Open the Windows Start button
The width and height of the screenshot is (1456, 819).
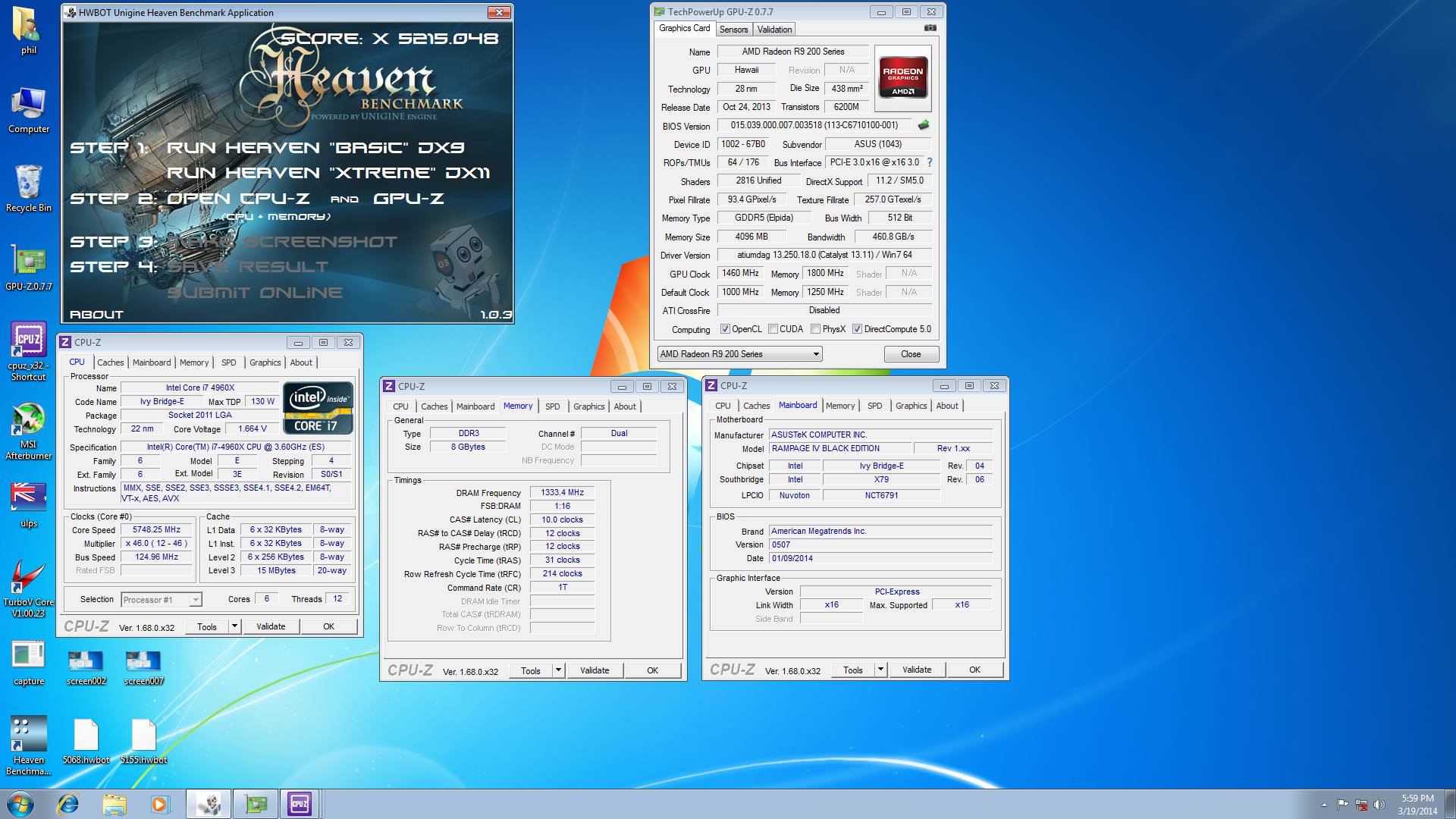point(20,804)
